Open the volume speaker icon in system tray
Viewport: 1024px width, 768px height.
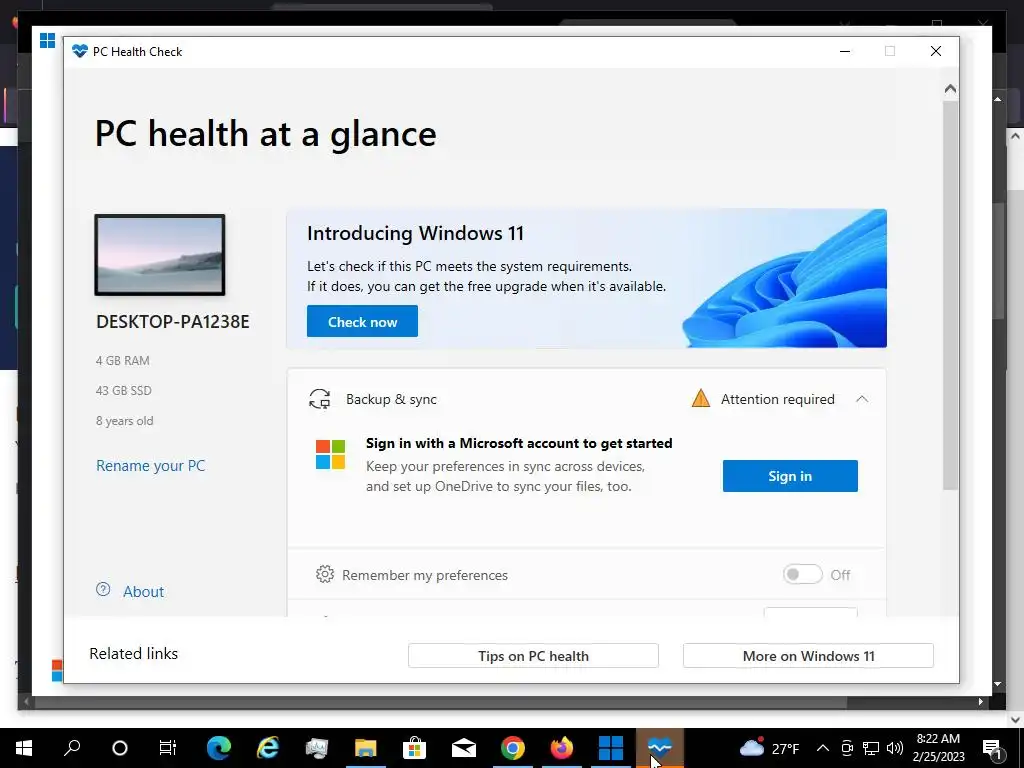[895, 748]
